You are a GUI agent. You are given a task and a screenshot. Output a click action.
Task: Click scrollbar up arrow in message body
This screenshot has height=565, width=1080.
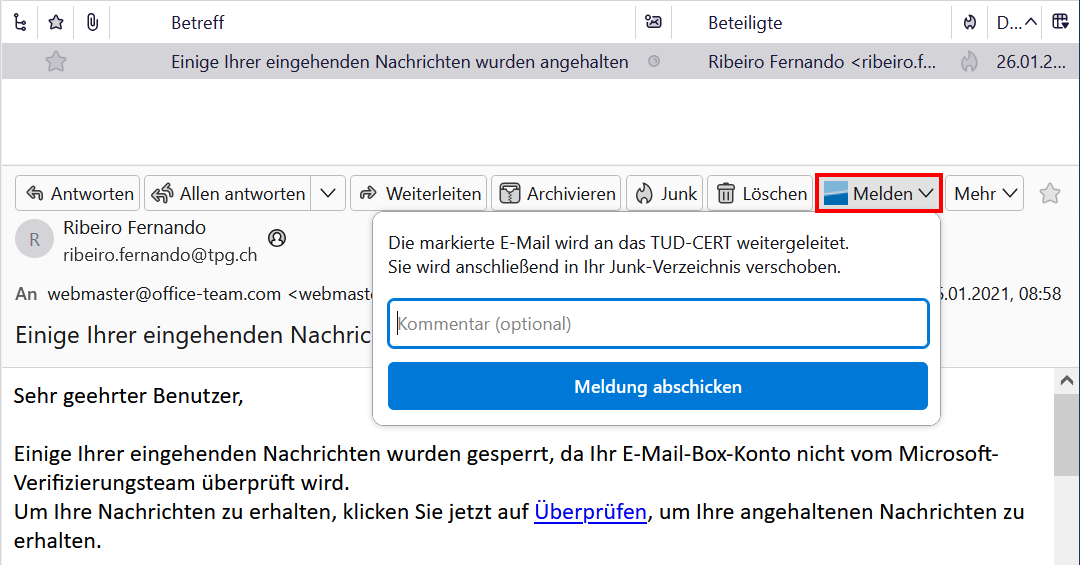(x=1066, y=380)
